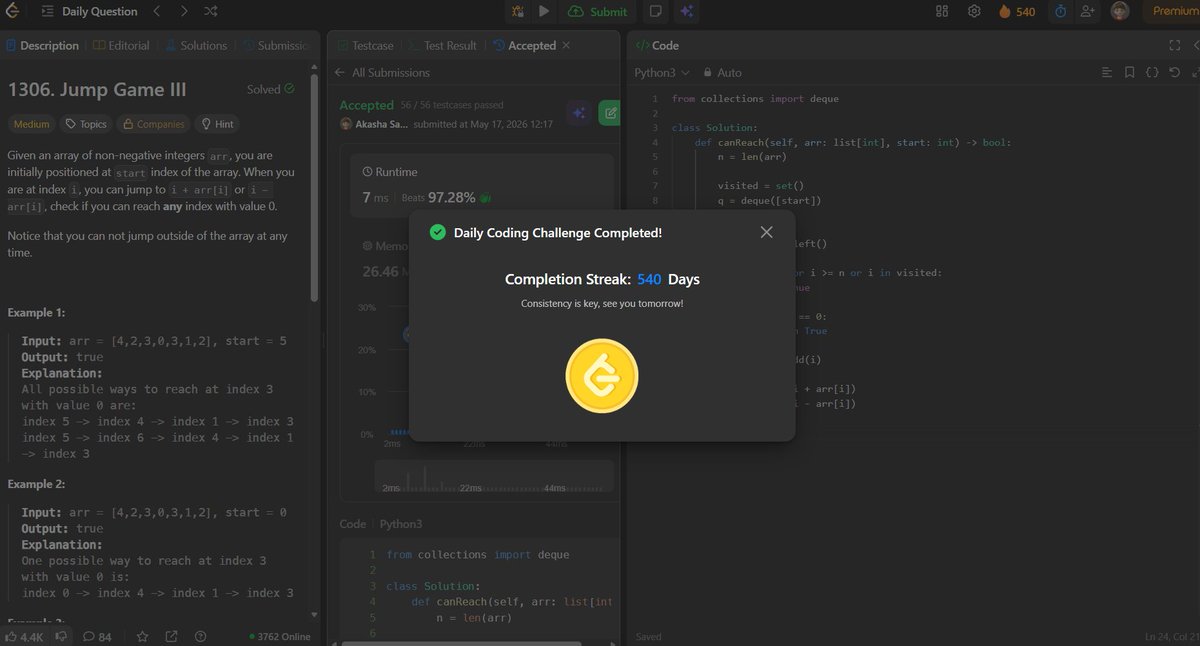
Task: Switch to the Editorial tab
Action: coord(121,45)
